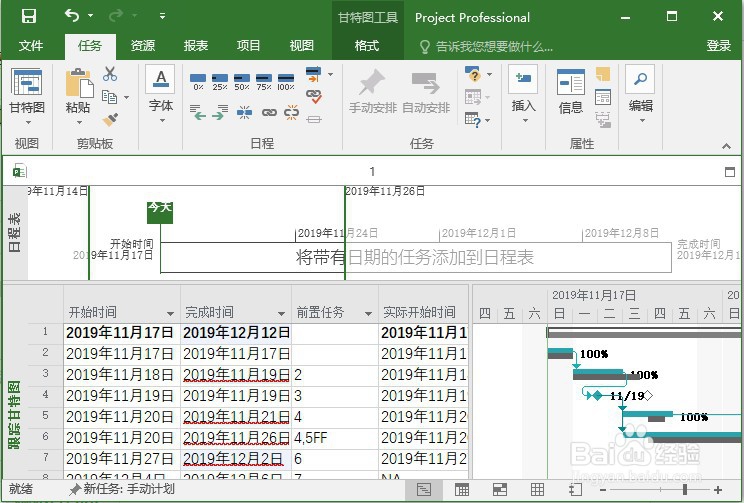This screenshot has height=503, width=744.
Task: Switch to Team Planner view in the status bar
Action: pos(500,490)
